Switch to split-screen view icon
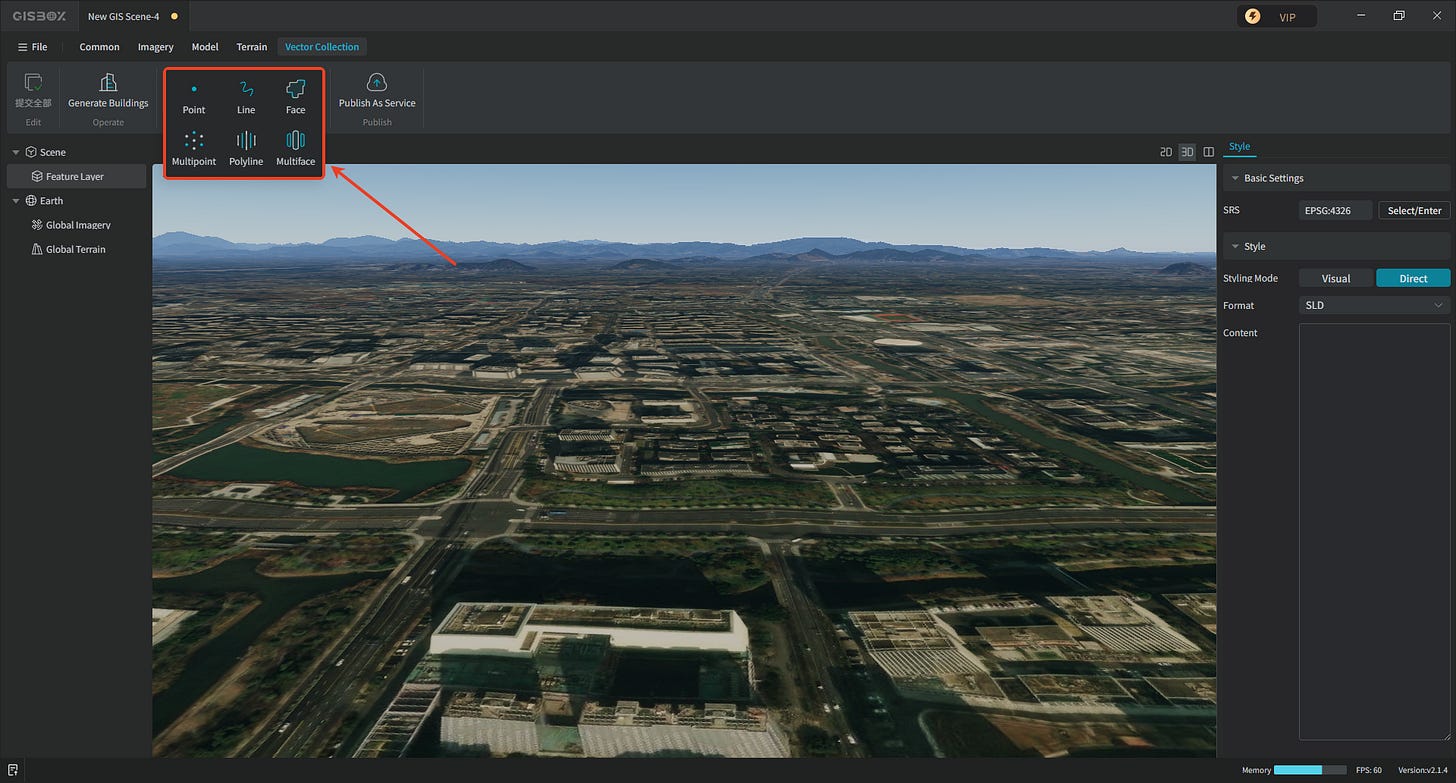 point(1208,152)
